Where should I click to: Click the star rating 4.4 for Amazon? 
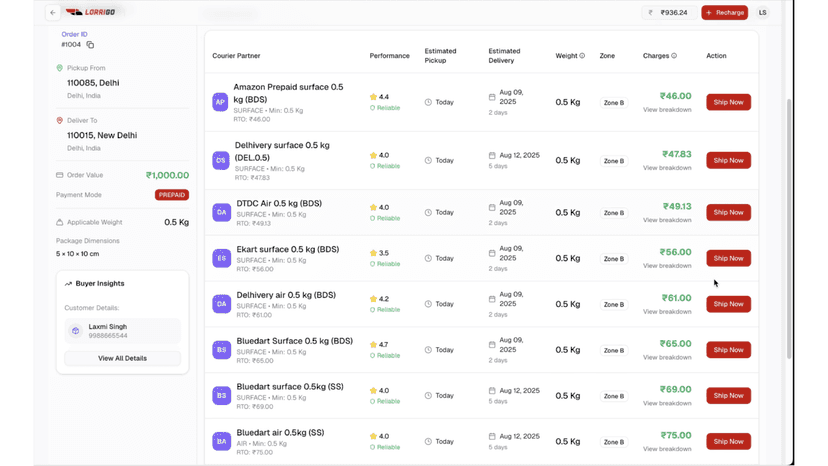[379, 97]
